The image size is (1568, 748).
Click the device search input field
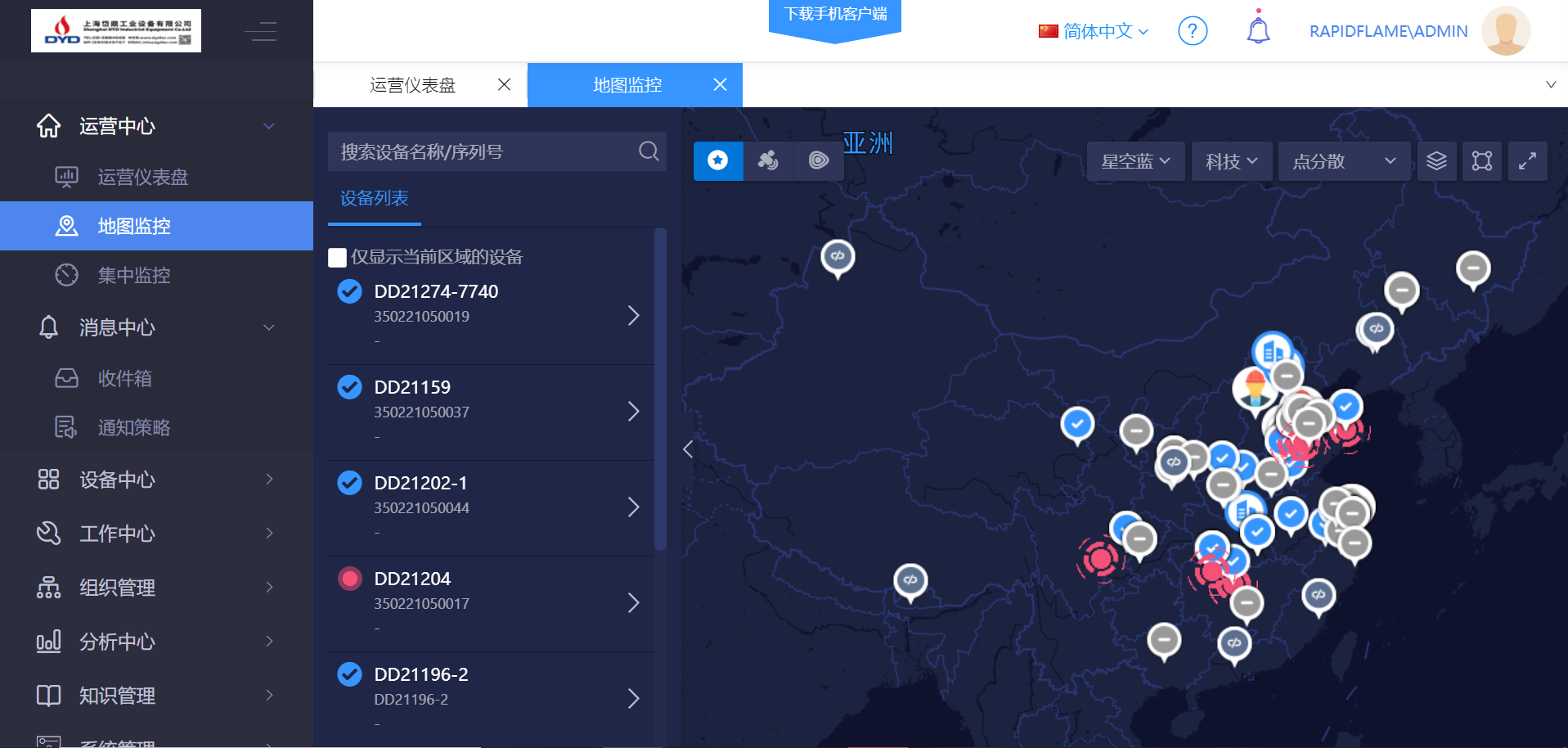[483, 151]
